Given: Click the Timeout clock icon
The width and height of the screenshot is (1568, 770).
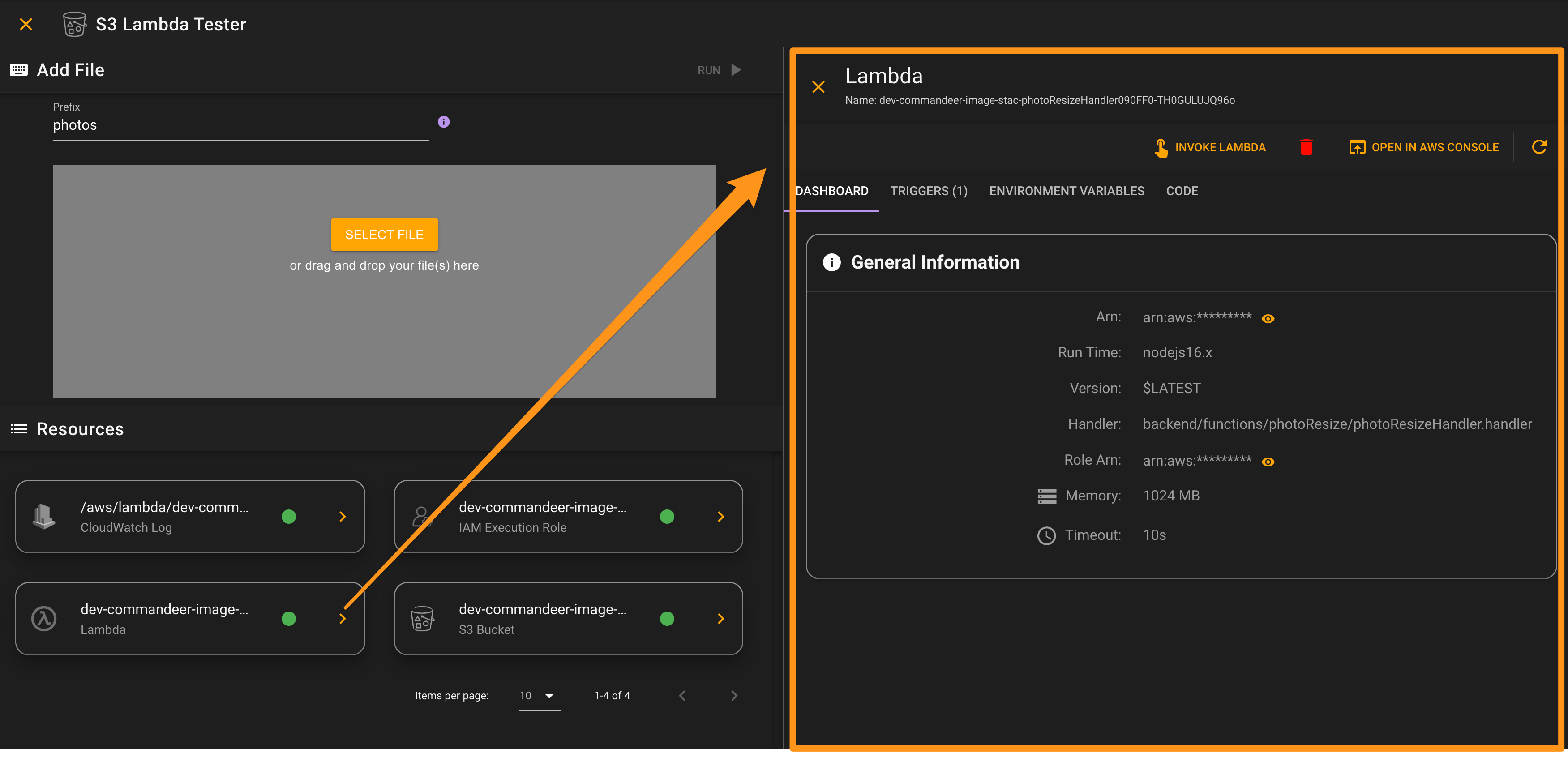Looking at the screenshot, I should [x=1046, y=536].
